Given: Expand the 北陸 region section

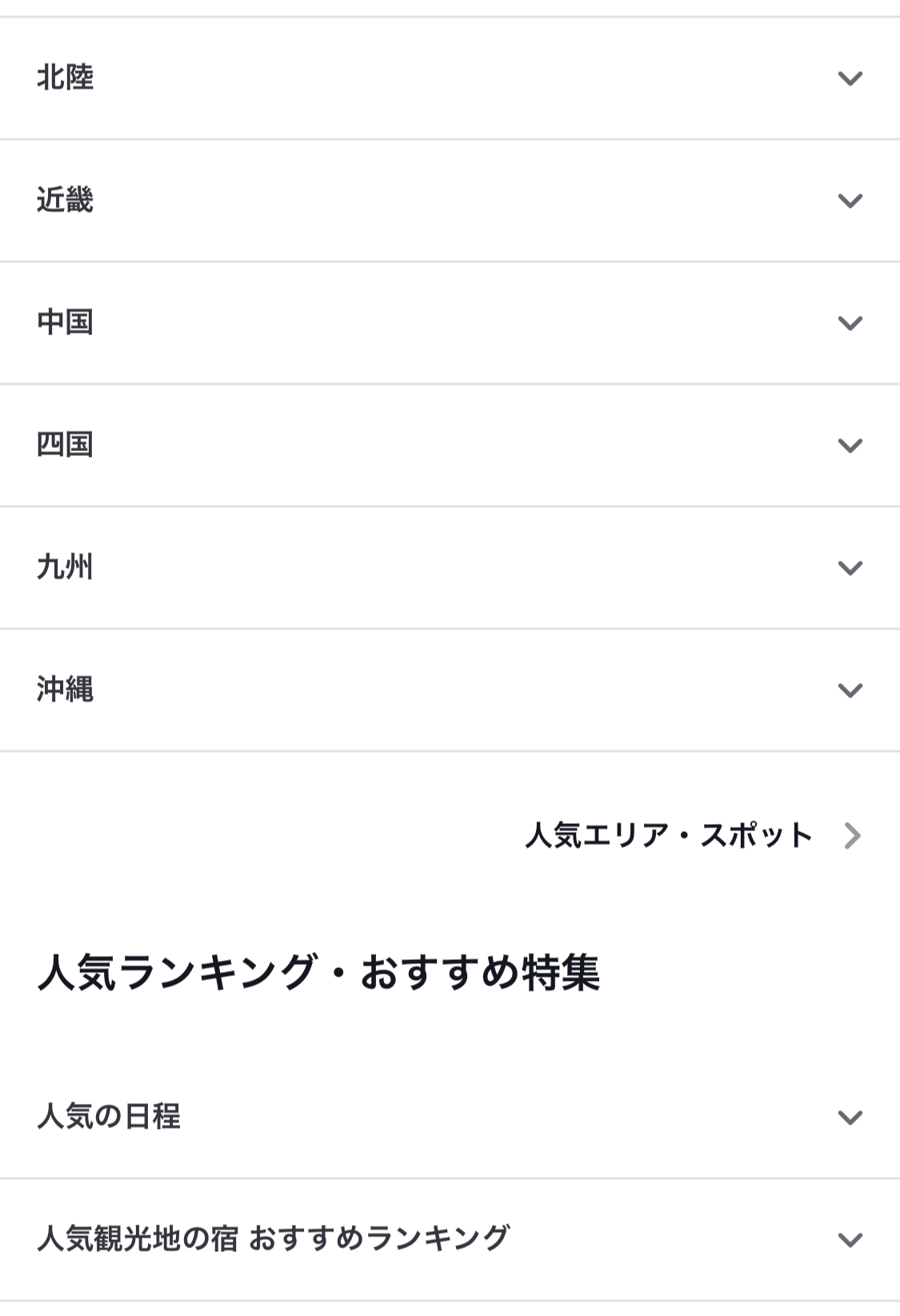Looking at the screenshot, I should pyautogui.click(x=66, y=78).
